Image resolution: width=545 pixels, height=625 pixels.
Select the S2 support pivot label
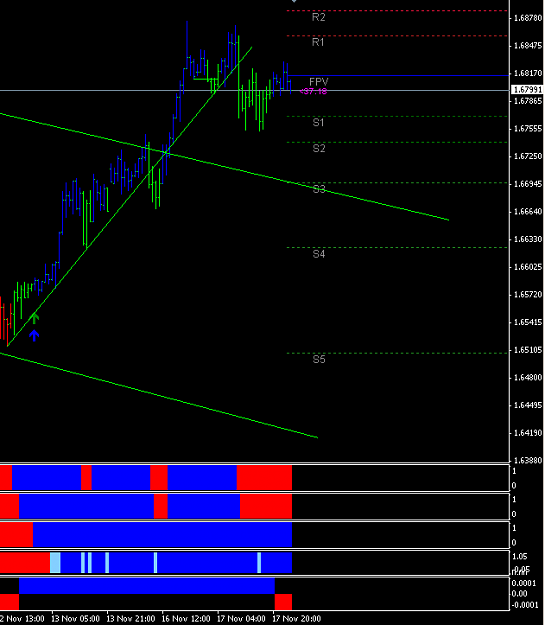pos(319,148)
